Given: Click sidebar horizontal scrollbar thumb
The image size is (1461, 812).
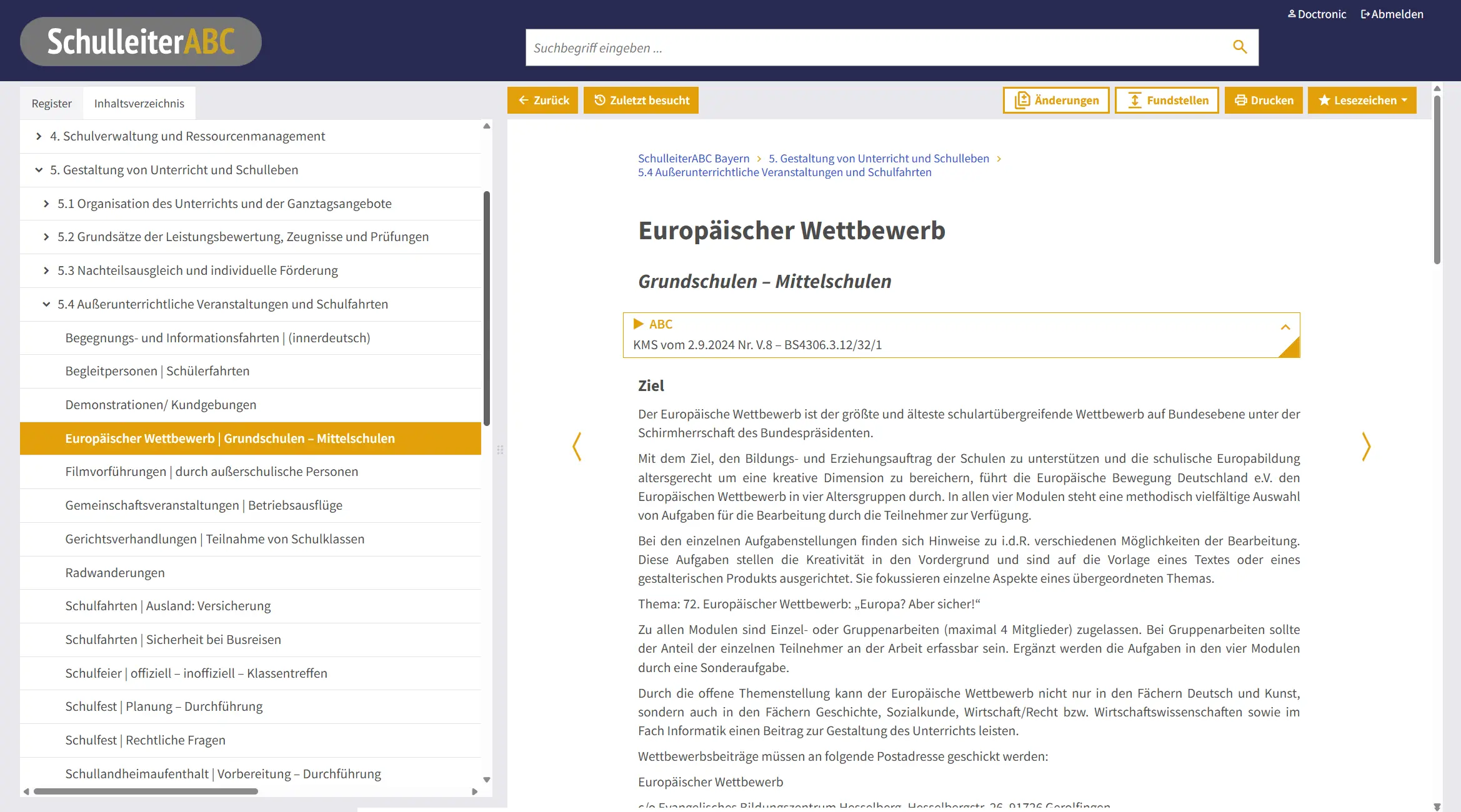Looking at the screenshot, I should (146, 791).
